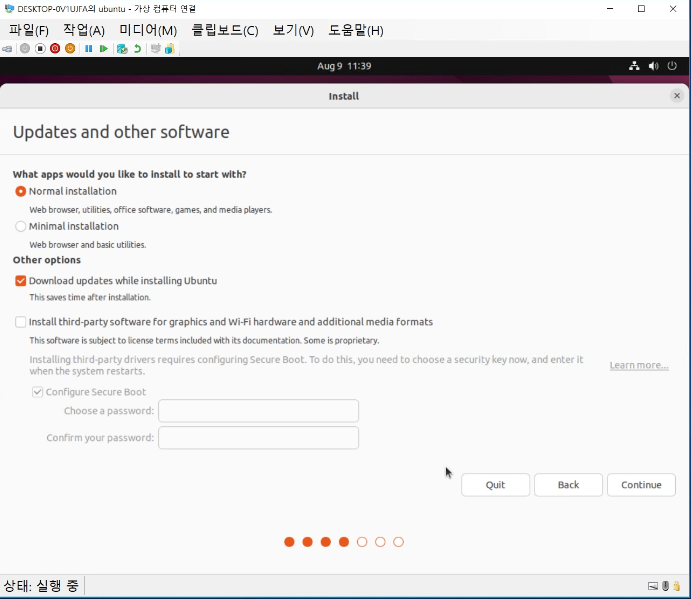
Task: Shut down the VM with the red icon
Action: pyautogui.click(x=55, y=48)
